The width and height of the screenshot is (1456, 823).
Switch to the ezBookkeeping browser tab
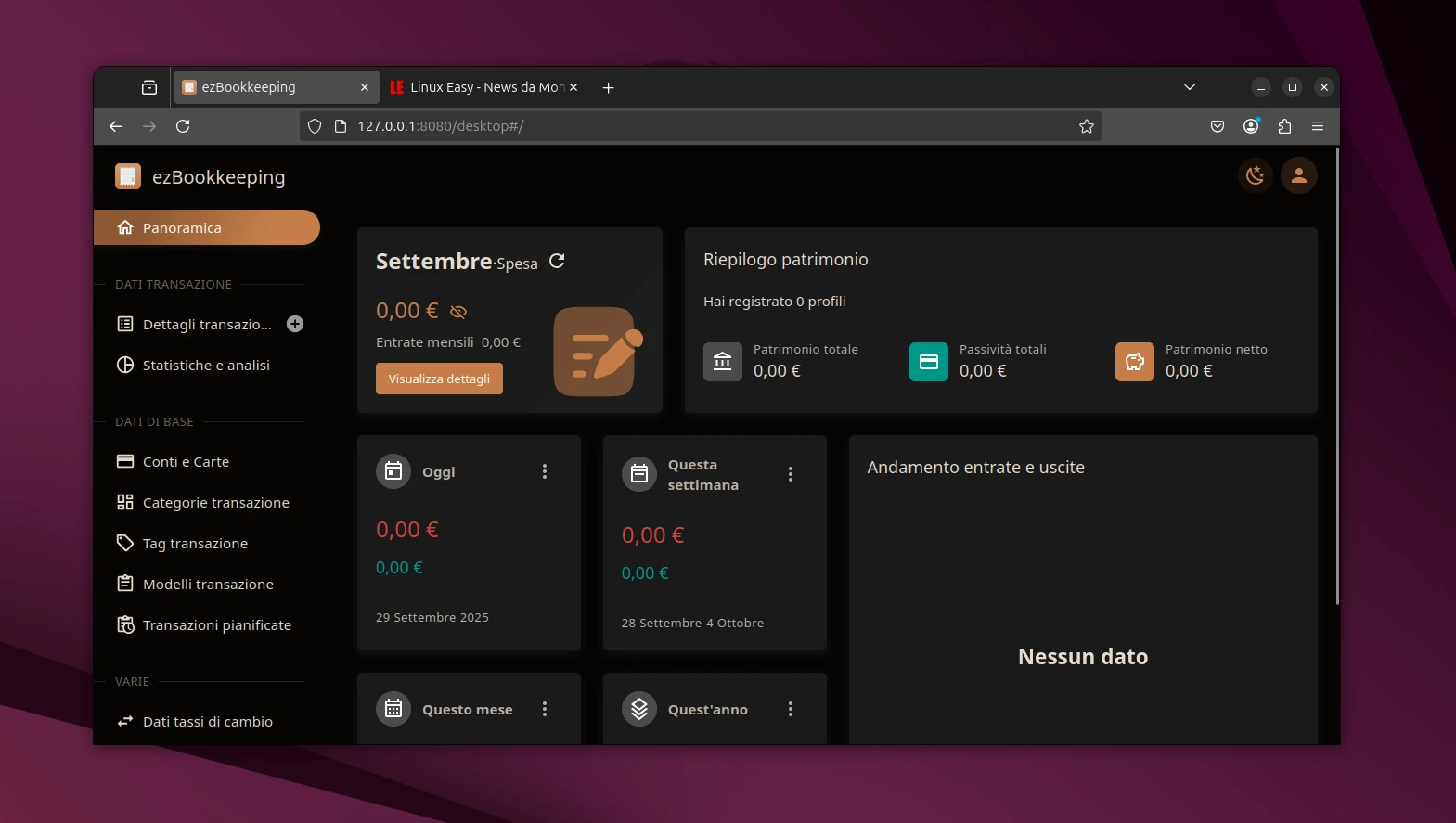point(276,87)
